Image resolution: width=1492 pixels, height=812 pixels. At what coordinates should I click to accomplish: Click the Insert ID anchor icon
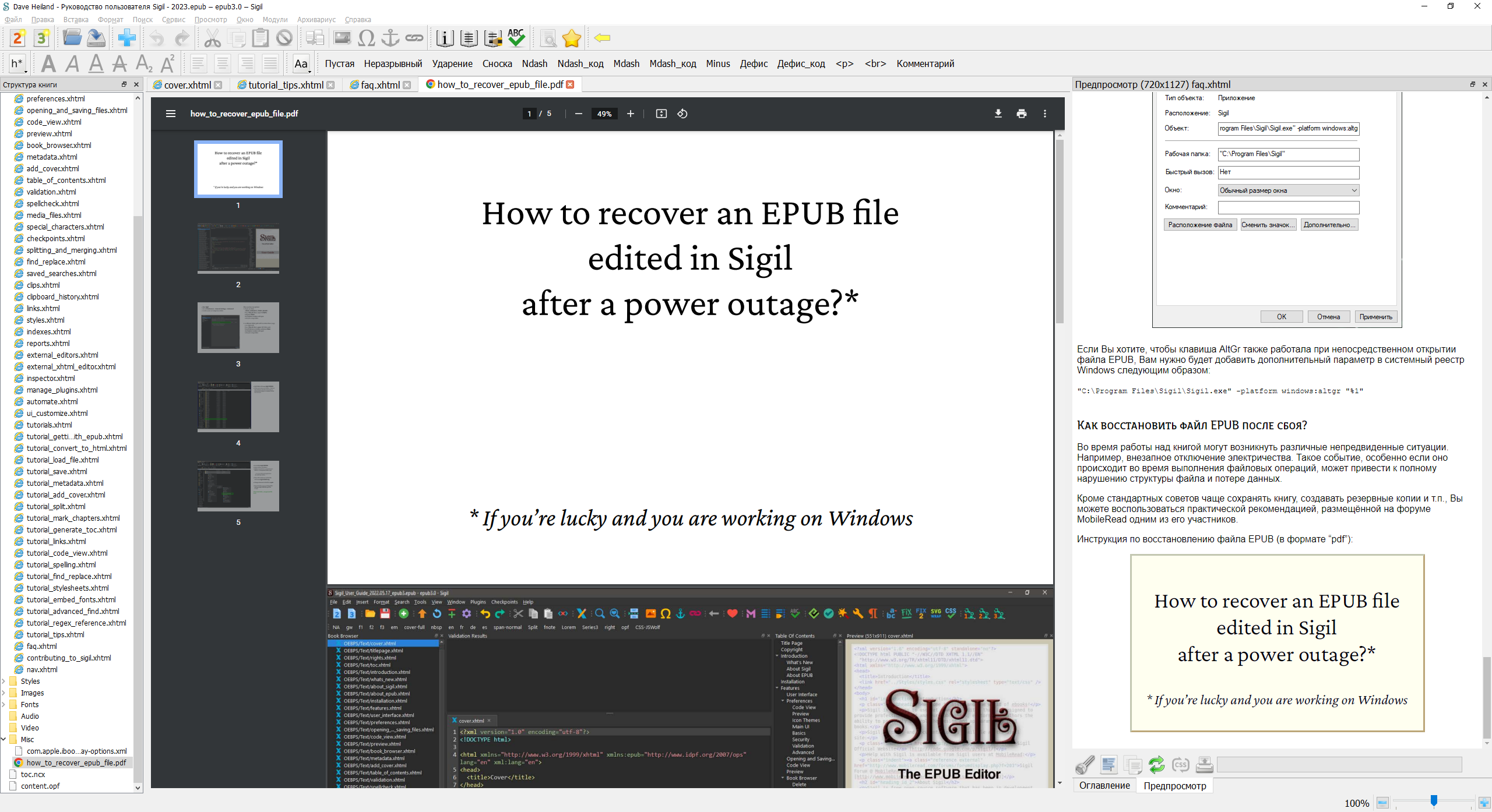(x=390, y=38)
